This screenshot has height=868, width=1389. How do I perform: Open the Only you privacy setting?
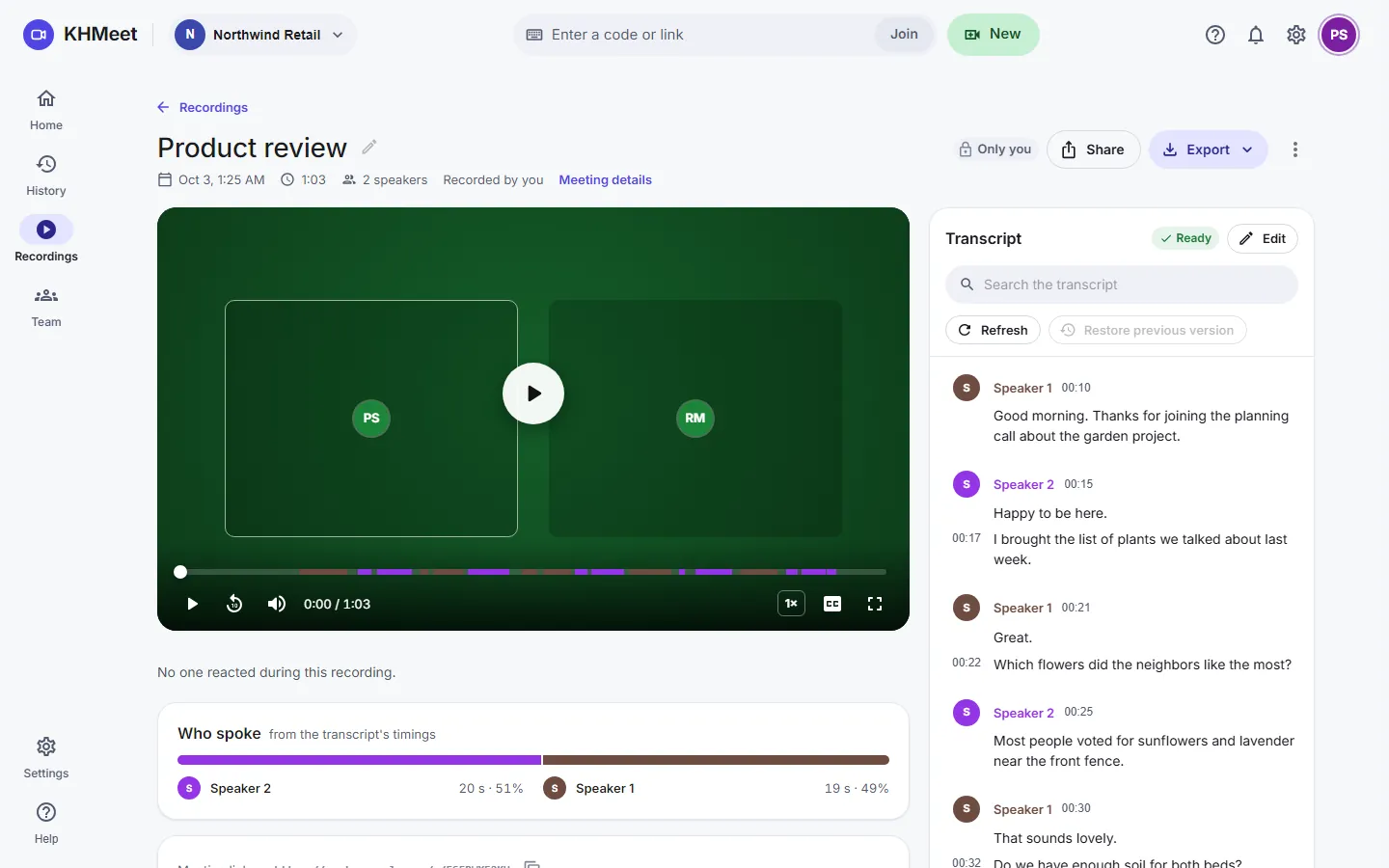coord(994,149)
